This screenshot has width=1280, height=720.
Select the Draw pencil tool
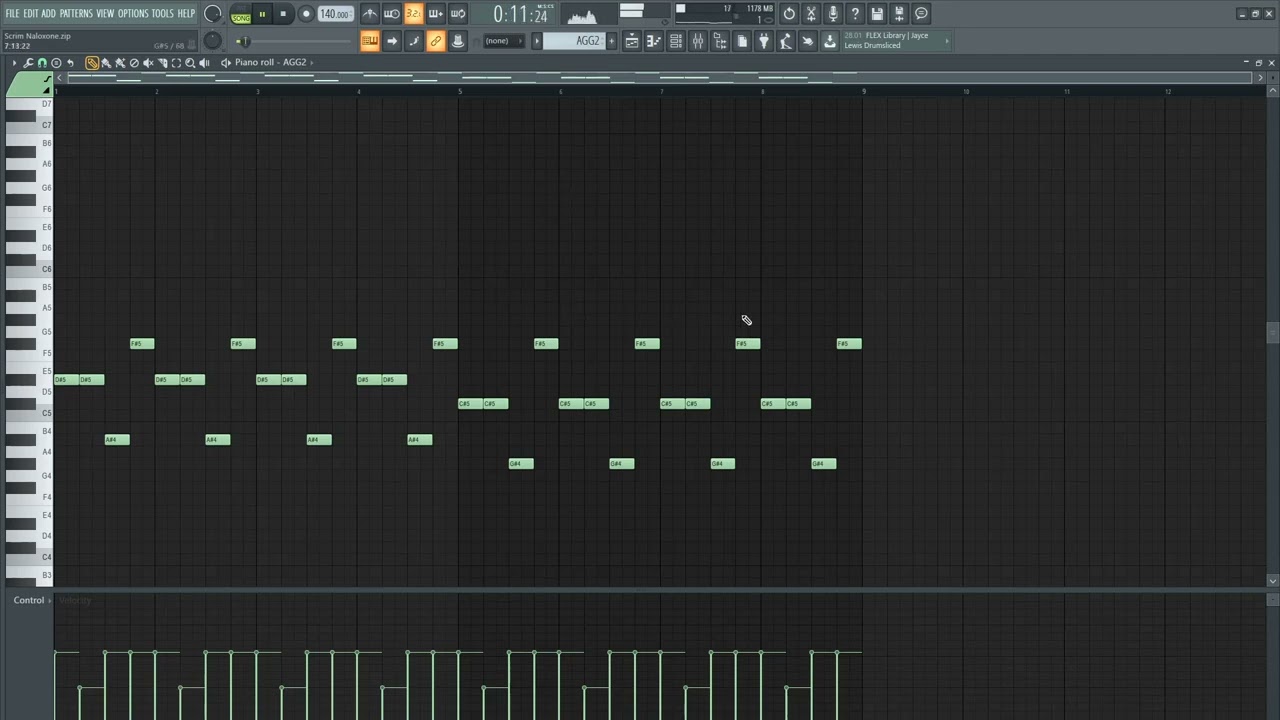tap(92, 63)
